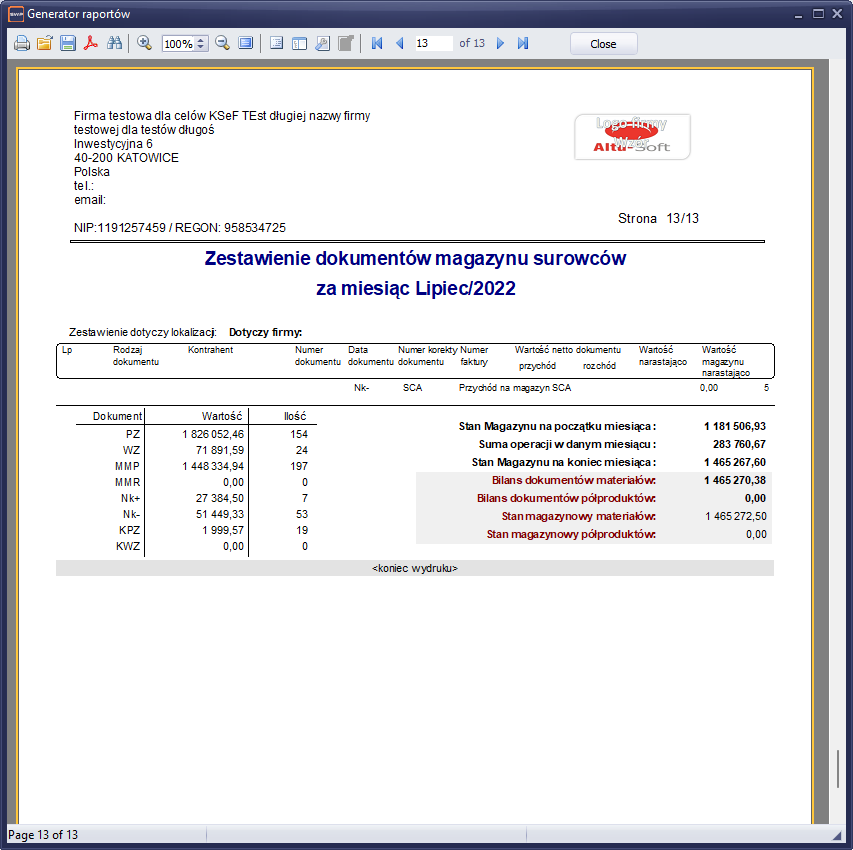The height and width of the screenshot is (850, 853).
Task: Zoom out with the magnifier minus icon
Action: [222, 44]
